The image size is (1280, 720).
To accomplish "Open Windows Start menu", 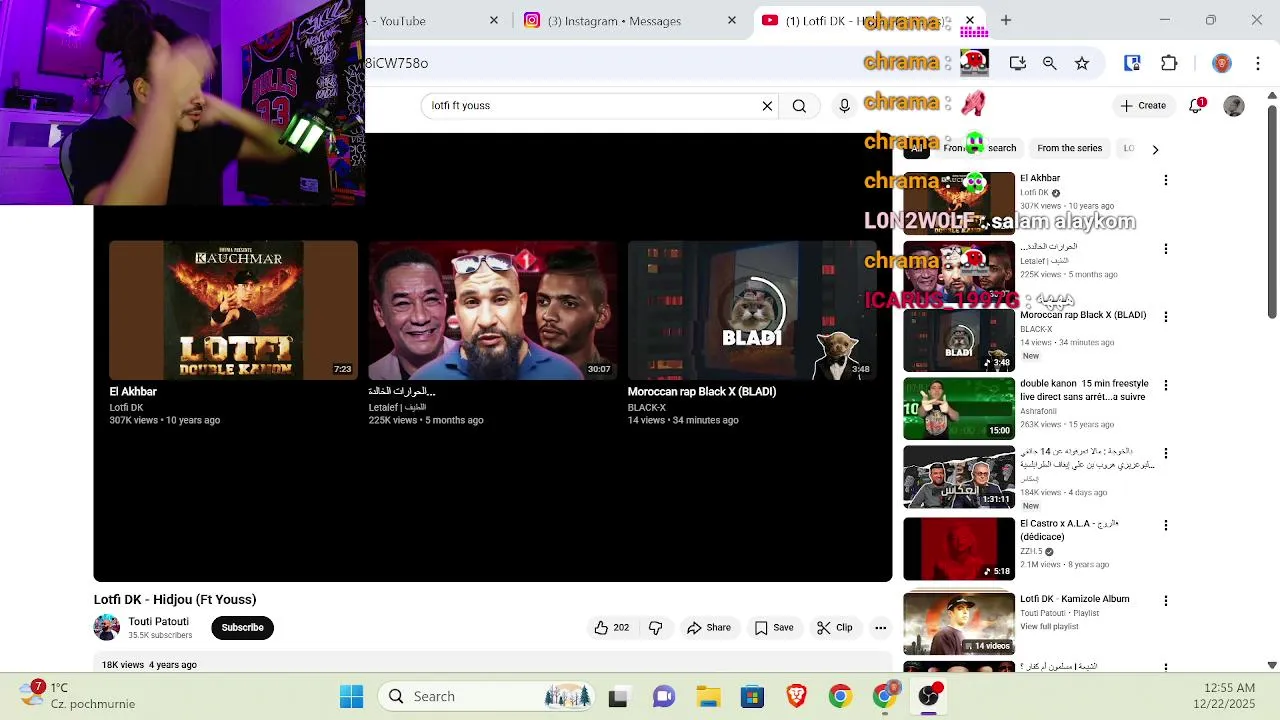I will (352, 697).
